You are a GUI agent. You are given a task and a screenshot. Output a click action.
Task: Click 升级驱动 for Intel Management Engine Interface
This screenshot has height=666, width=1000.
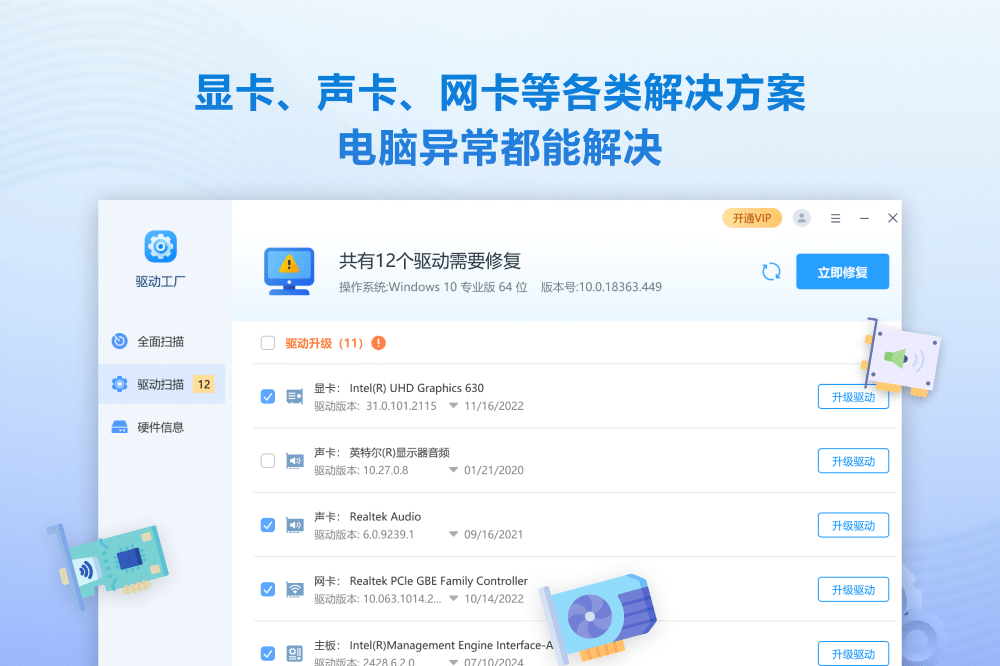pyautogui.click(x=853, y=654)
